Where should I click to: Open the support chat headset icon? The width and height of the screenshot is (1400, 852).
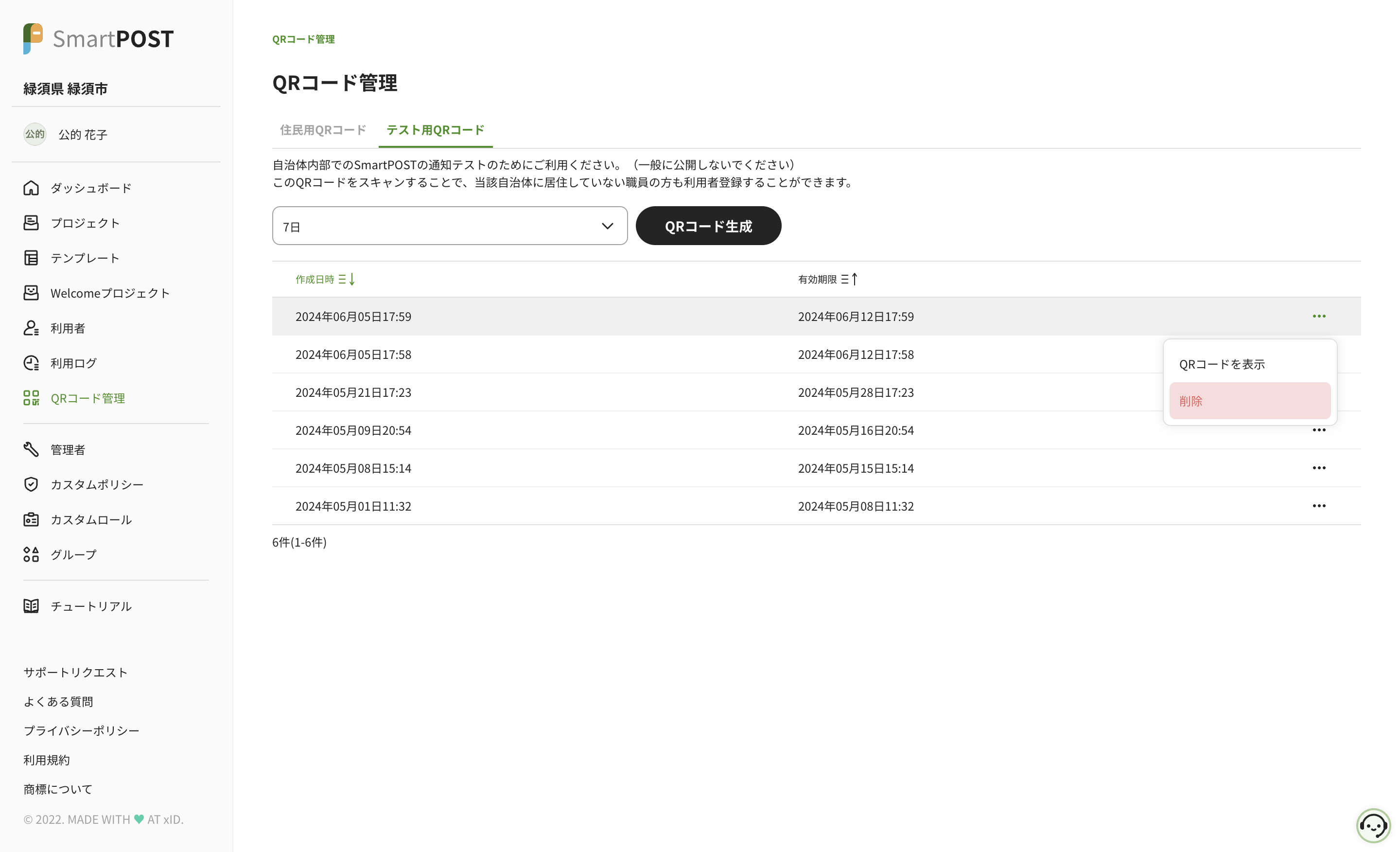tap(1373, 825)
